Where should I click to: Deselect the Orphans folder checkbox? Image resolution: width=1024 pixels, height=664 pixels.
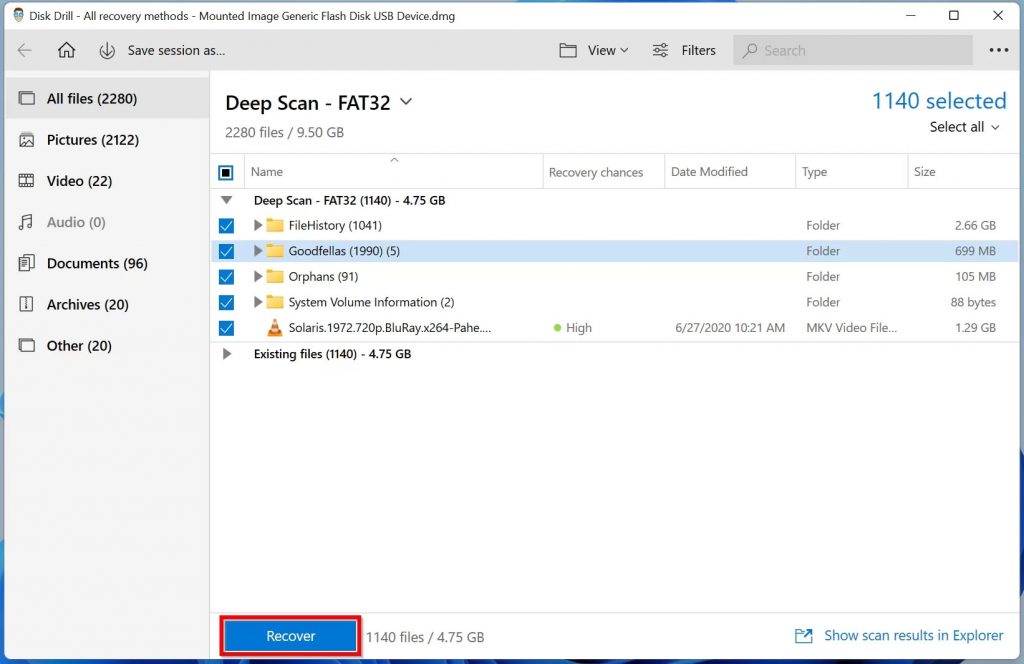(226, 277)
